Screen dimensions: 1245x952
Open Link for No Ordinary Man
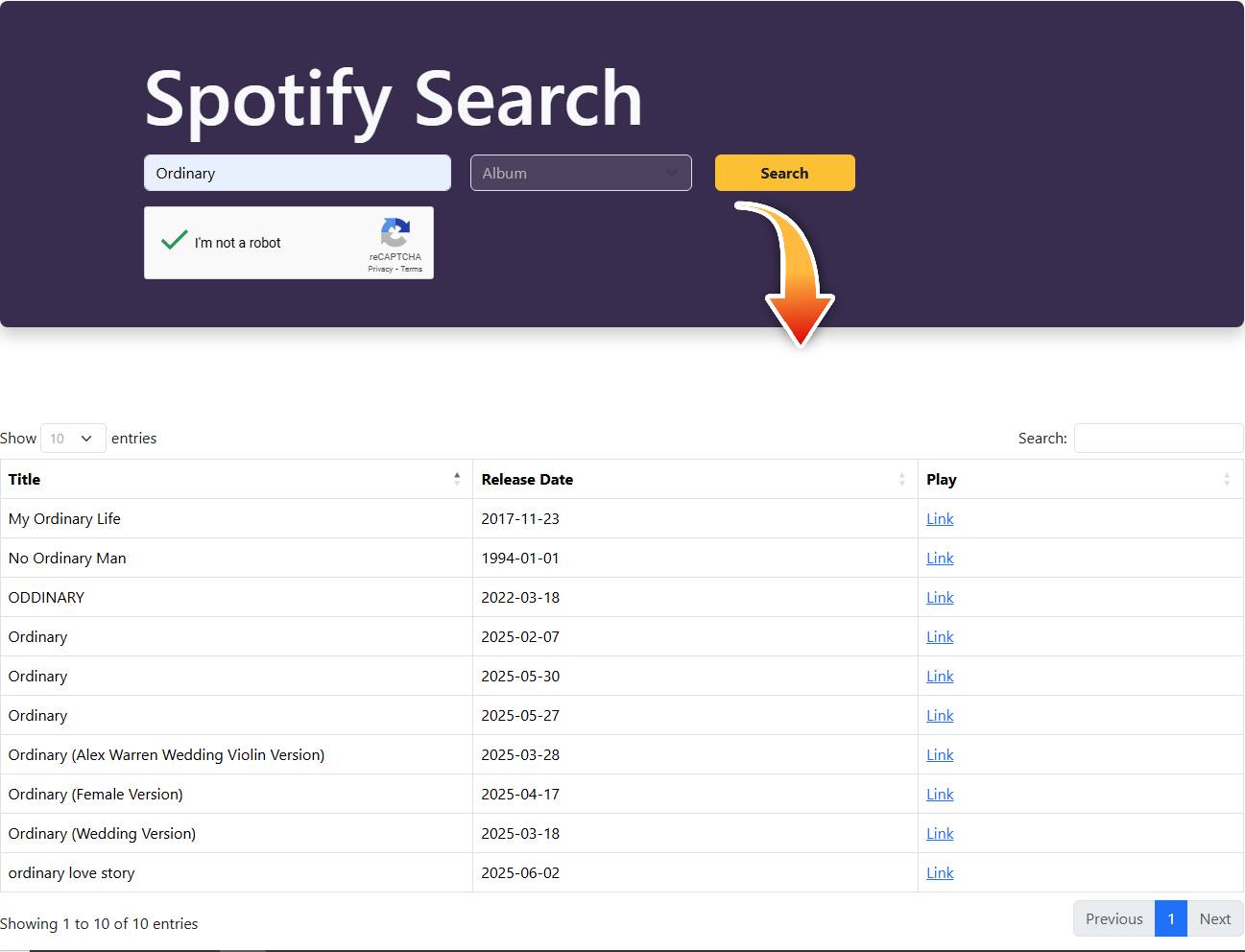pos(940,558)
